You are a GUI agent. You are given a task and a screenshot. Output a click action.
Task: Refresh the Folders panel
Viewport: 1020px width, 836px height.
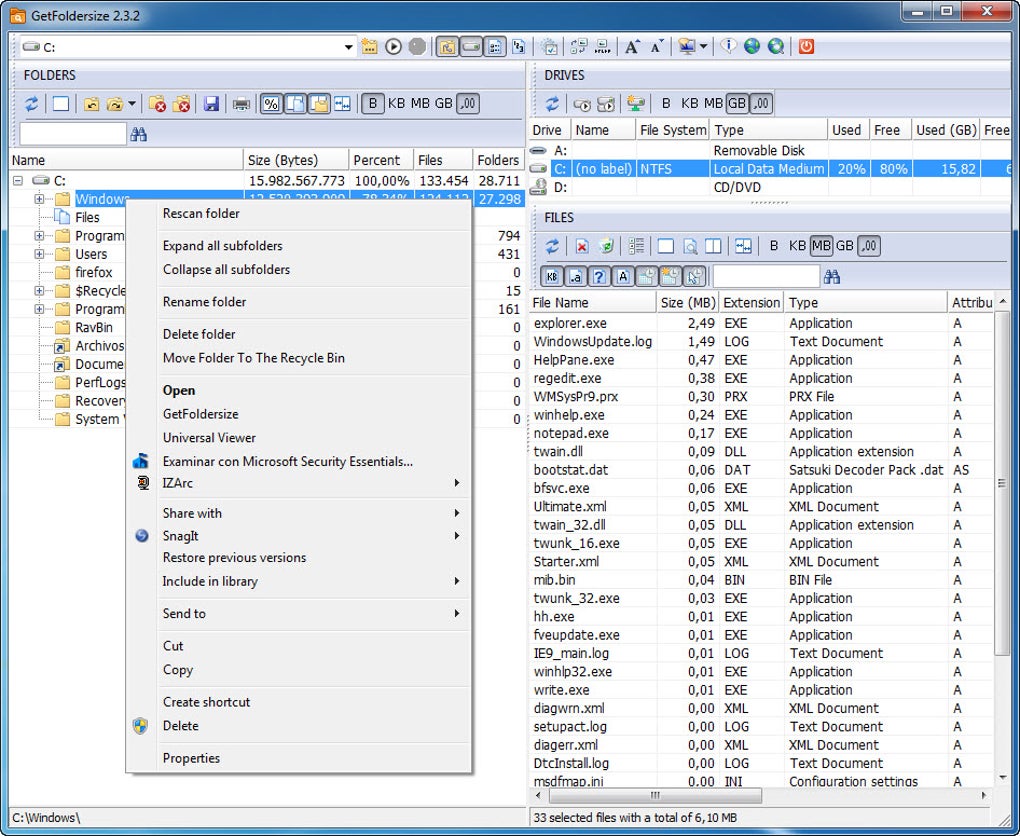tap(31, 103)
